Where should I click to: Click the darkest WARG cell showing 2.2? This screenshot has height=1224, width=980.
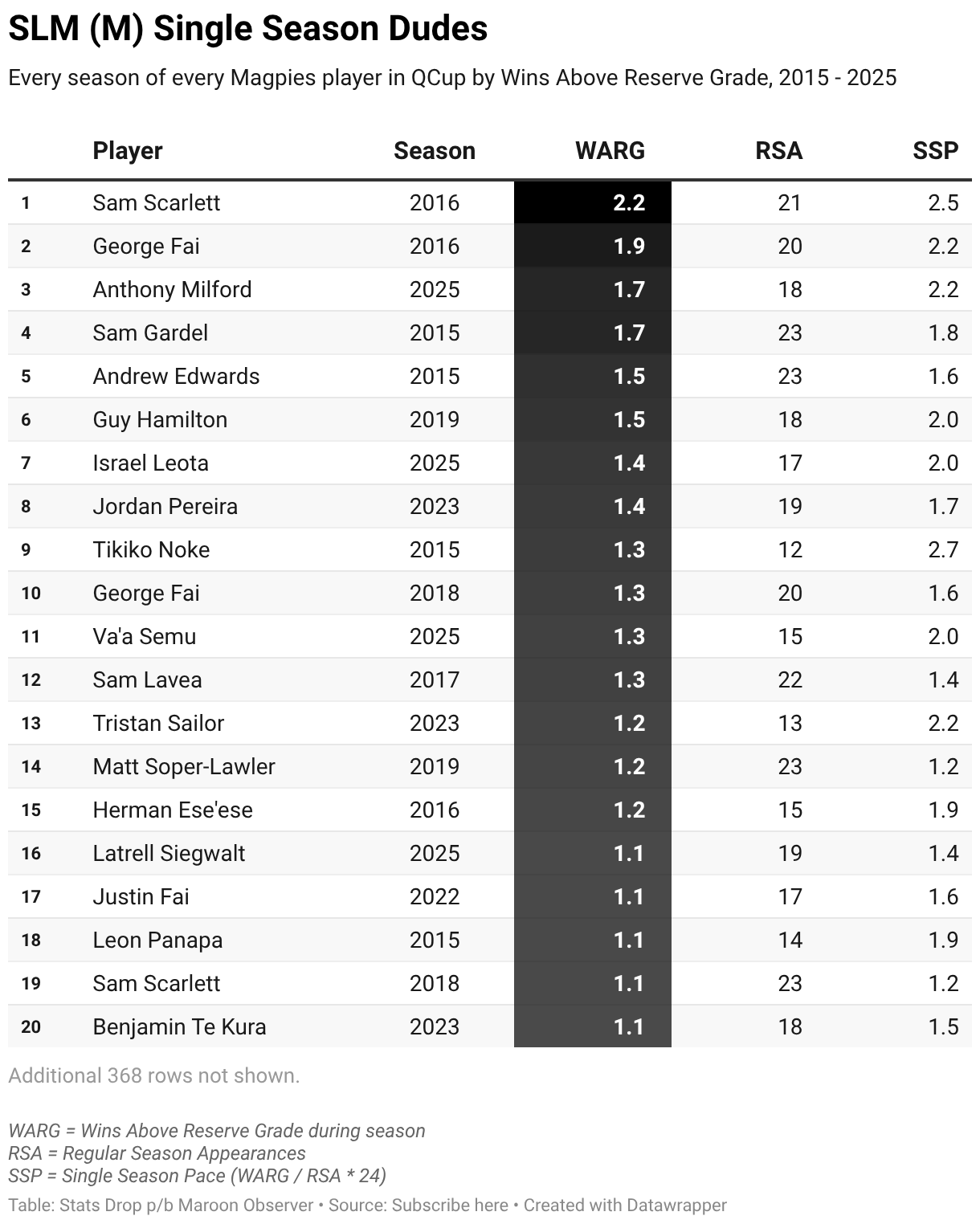click(593, 202)
